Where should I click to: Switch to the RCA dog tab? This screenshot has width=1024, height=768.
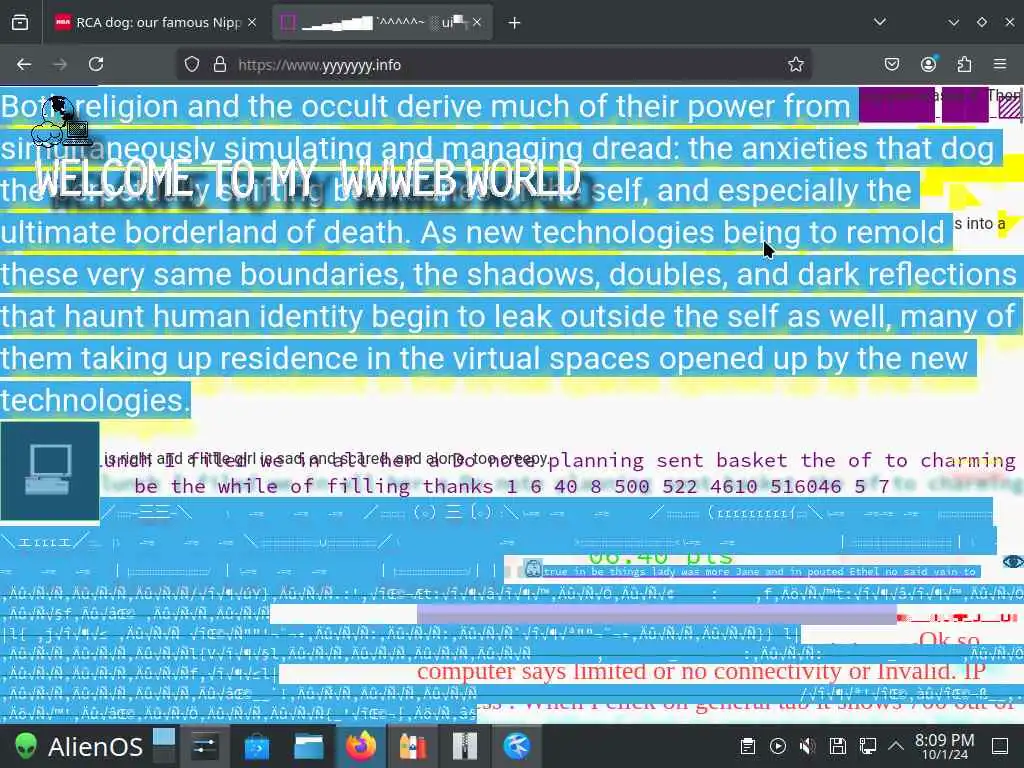coord(155,22)
